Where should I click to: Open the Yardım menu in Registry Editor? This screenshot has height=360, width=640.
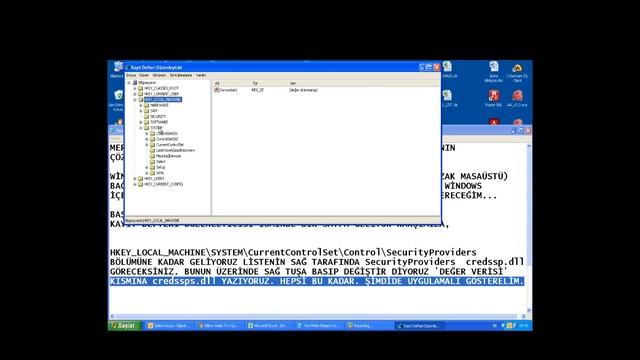[201, 76]
